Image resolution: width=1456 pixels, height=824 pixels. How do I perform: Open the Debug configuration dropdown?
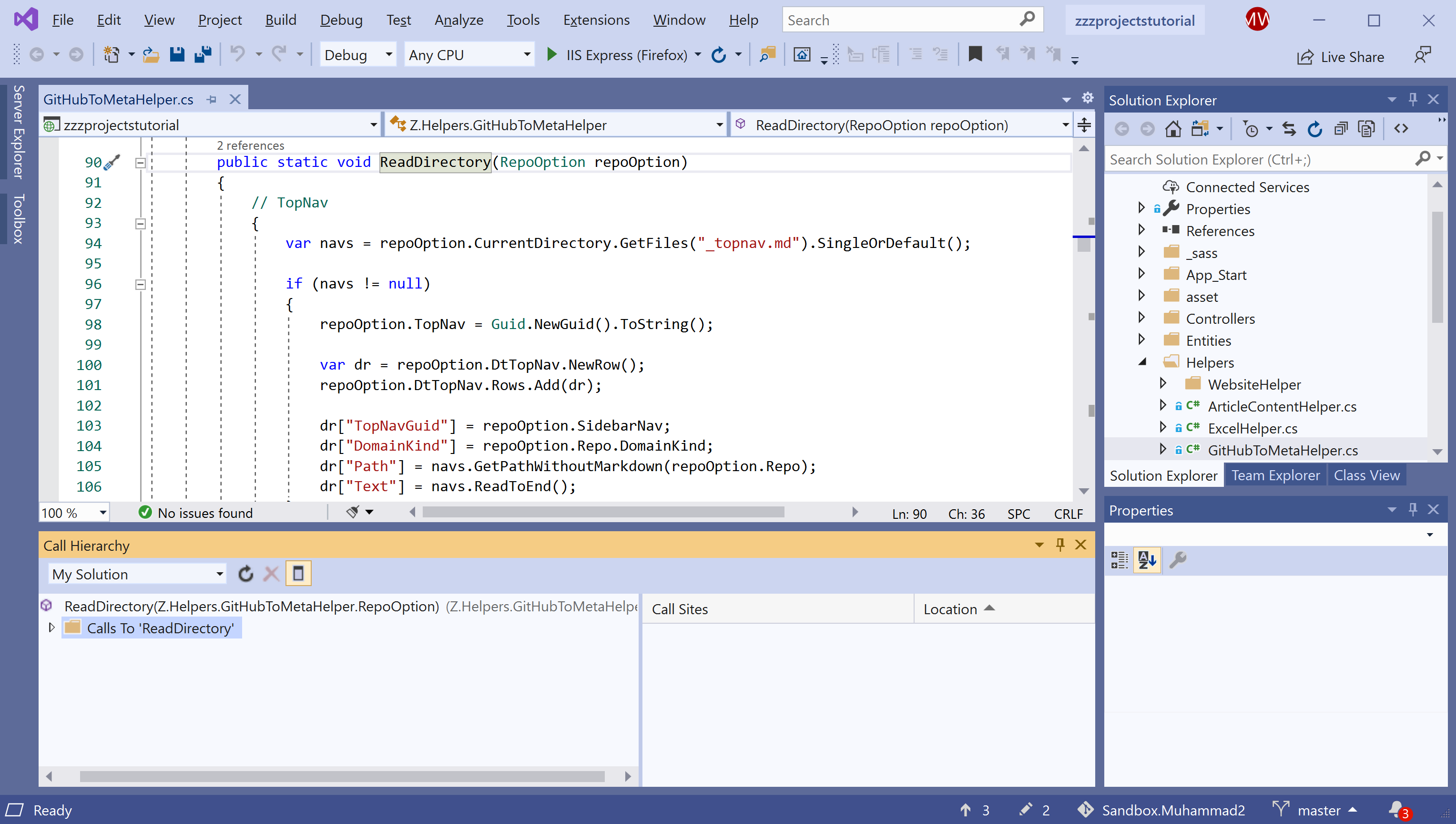click(357, 55)
